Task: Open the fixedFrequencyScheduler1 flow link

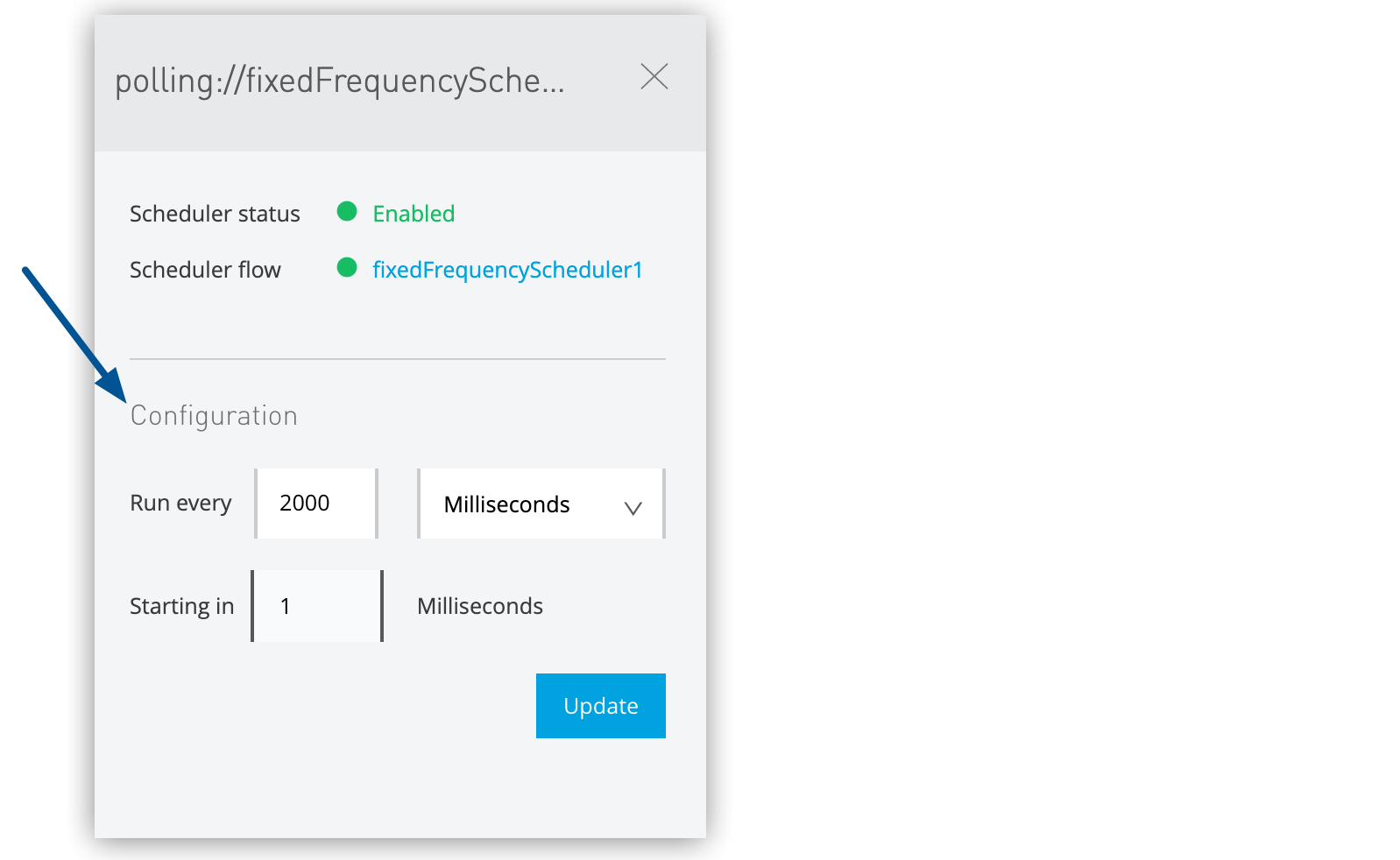Action: (x=507, y=270)
